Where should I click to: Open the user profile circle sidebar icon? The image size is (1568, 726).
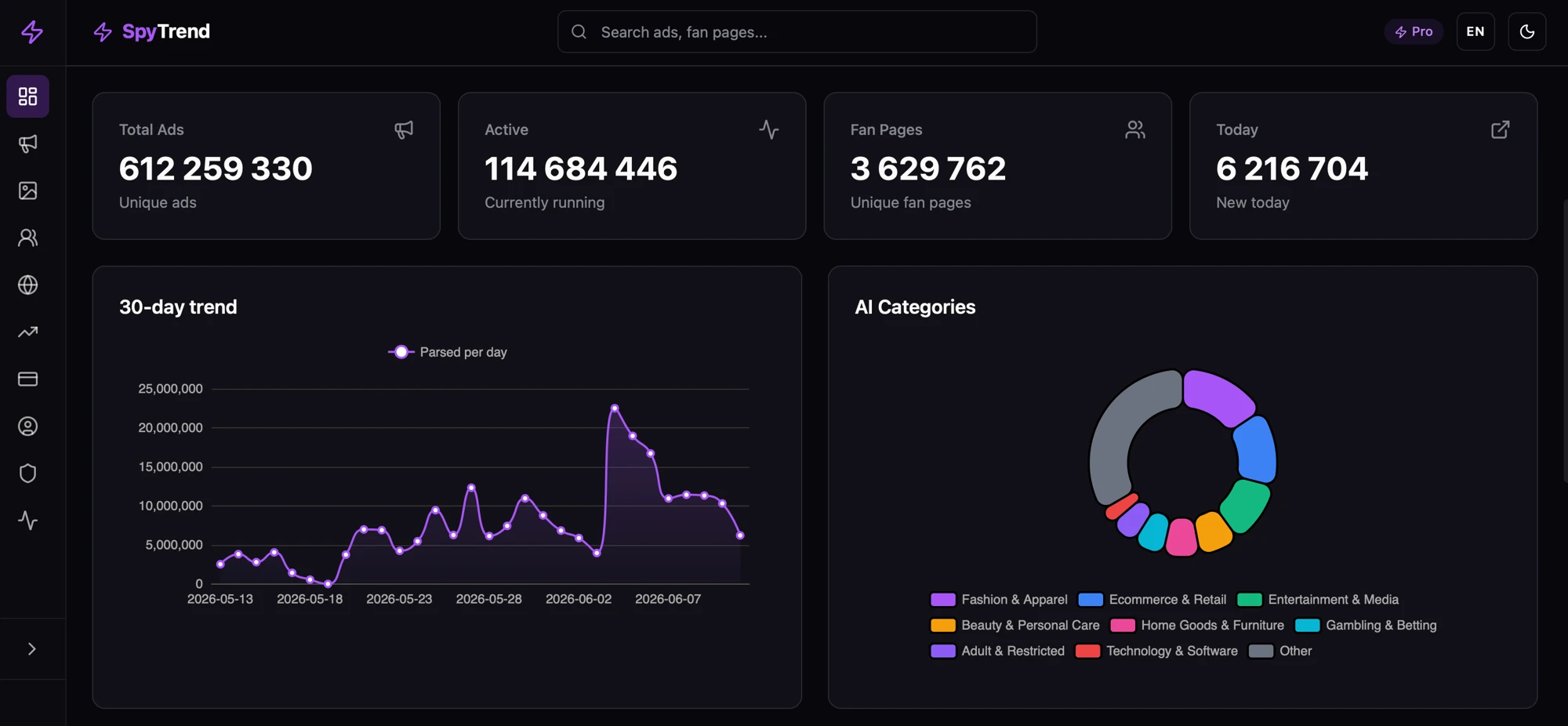[27, 426]
